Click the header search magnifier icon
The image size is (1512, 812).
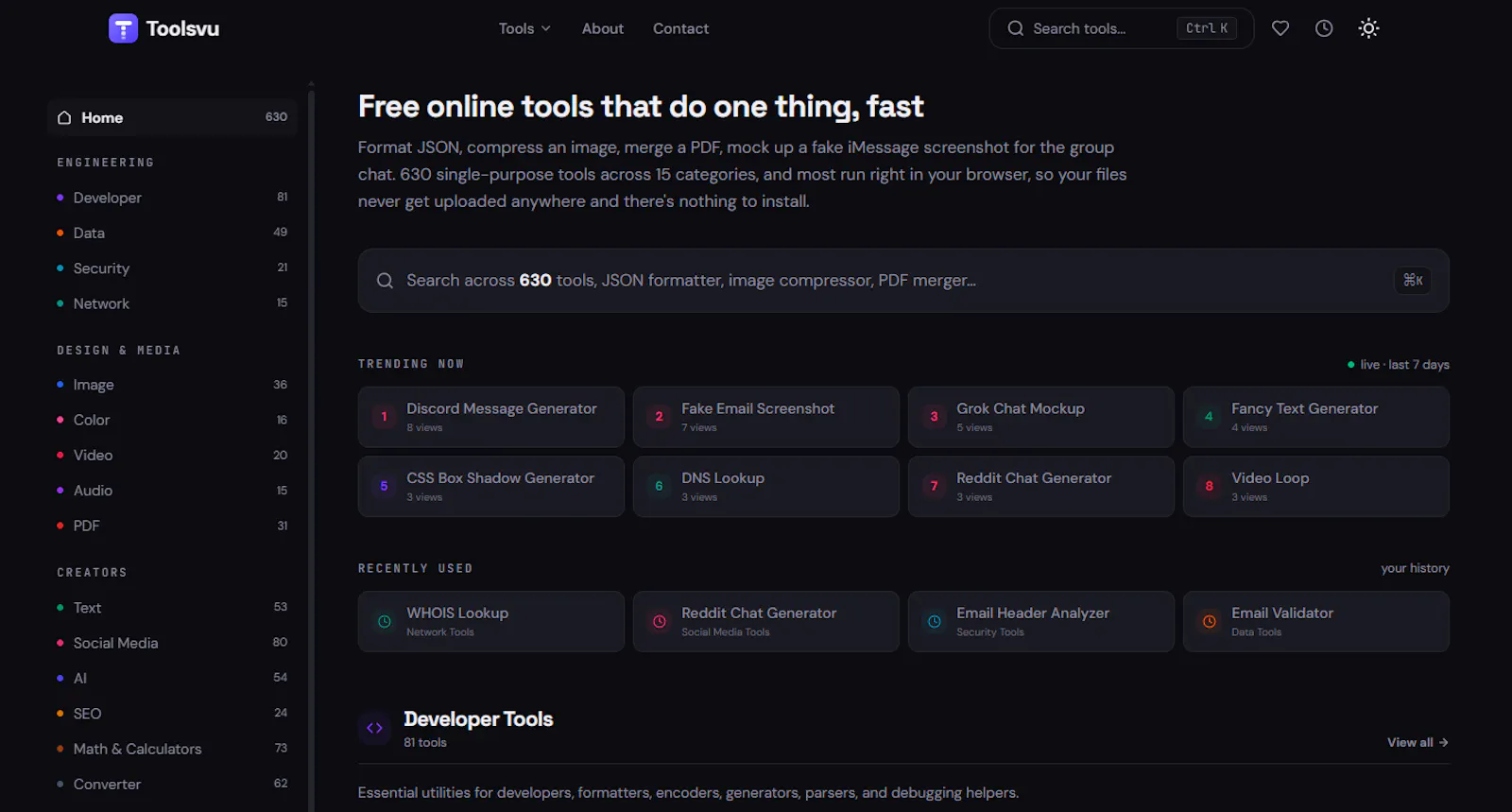coord(1016,28)
